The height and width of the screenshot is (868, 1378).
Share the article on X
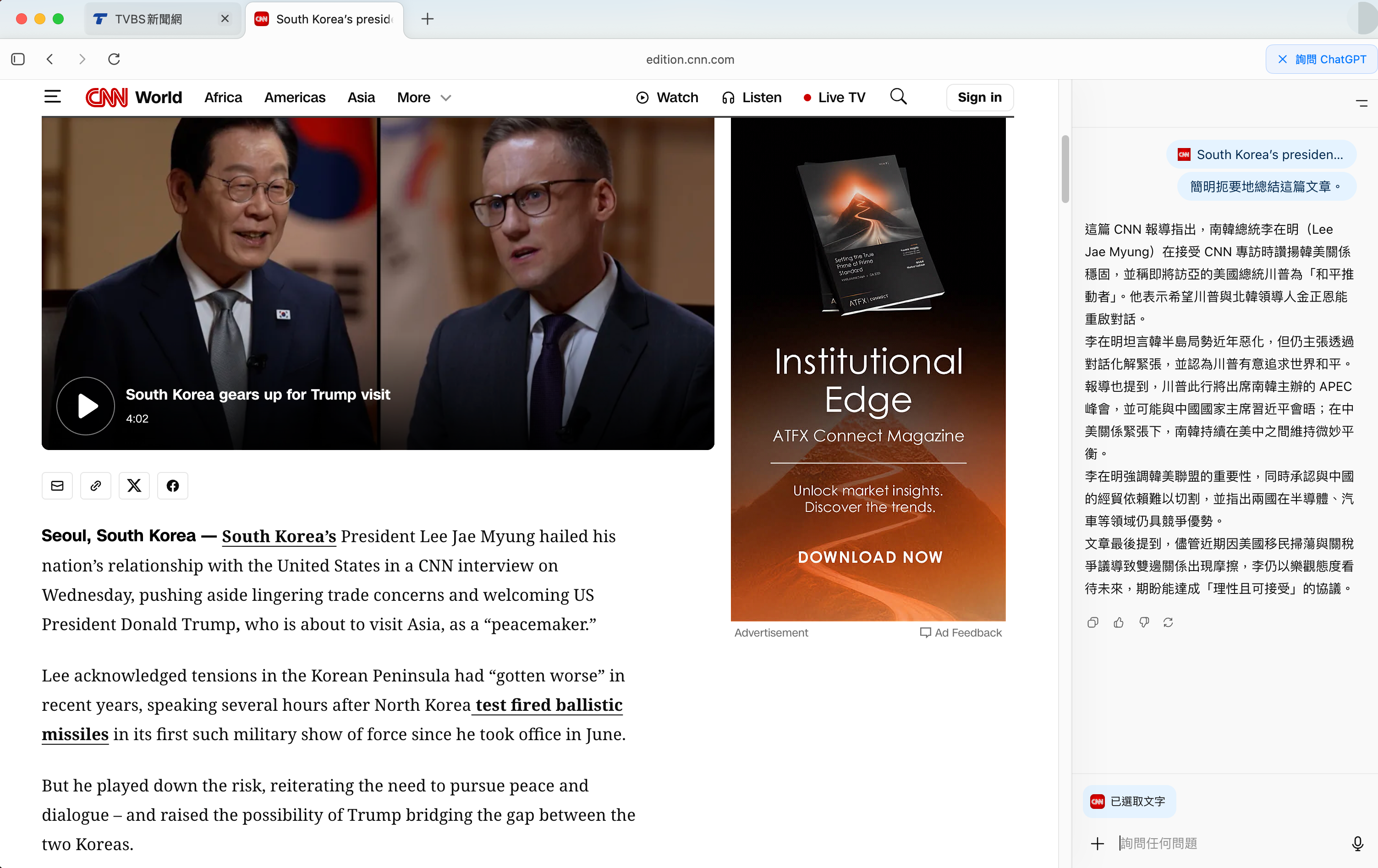[x=134, y=485]
